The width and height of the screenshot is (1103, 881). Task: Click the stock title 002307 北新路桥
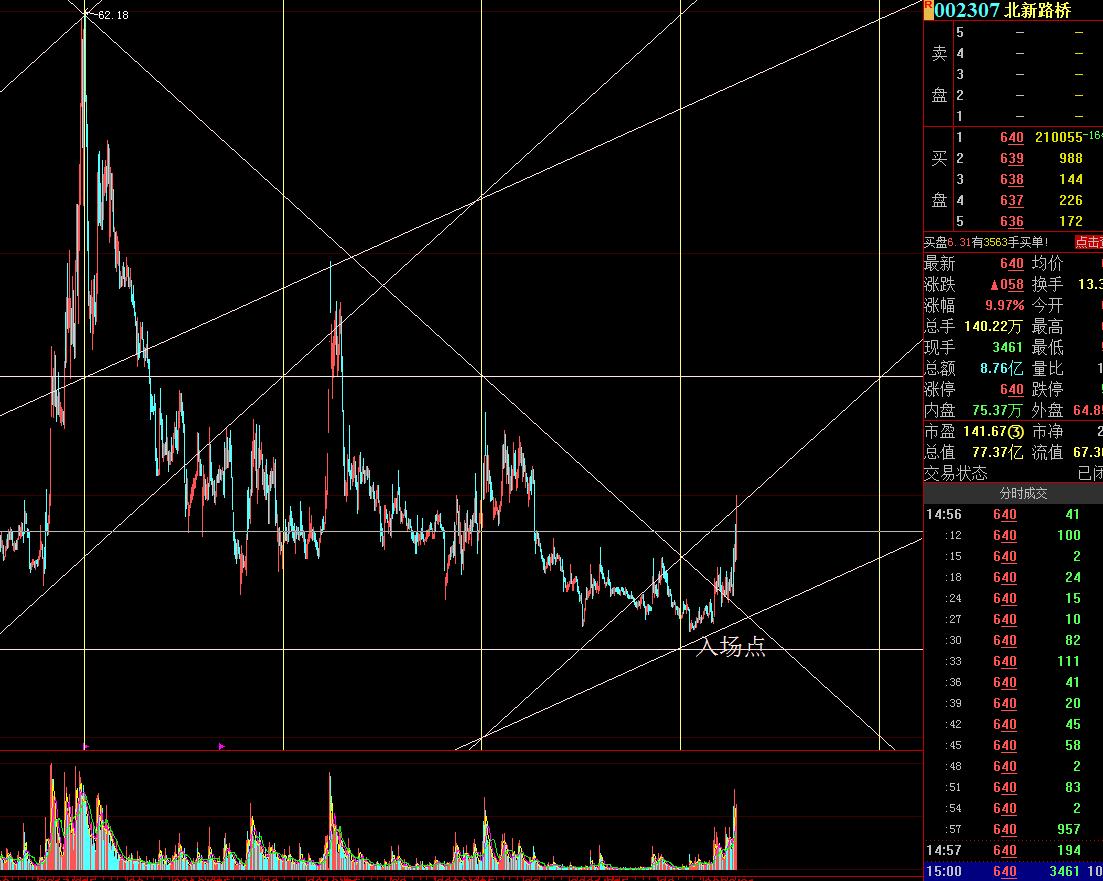click(x=1002, y=11)
